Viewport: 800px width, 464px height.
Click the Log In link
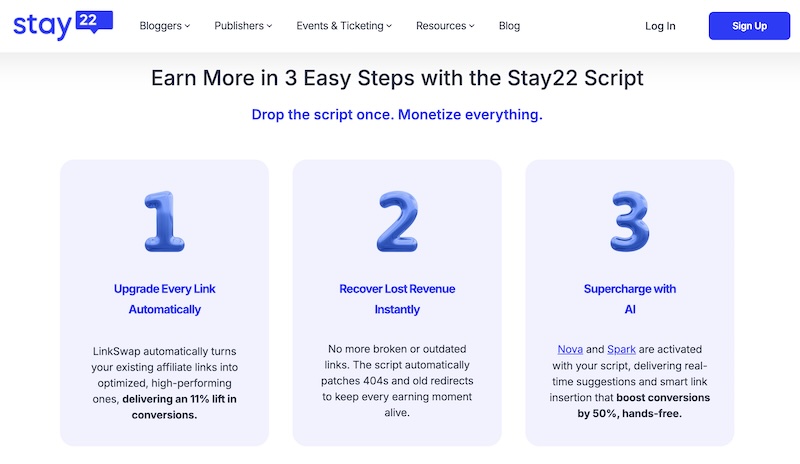tap(660, 26)
